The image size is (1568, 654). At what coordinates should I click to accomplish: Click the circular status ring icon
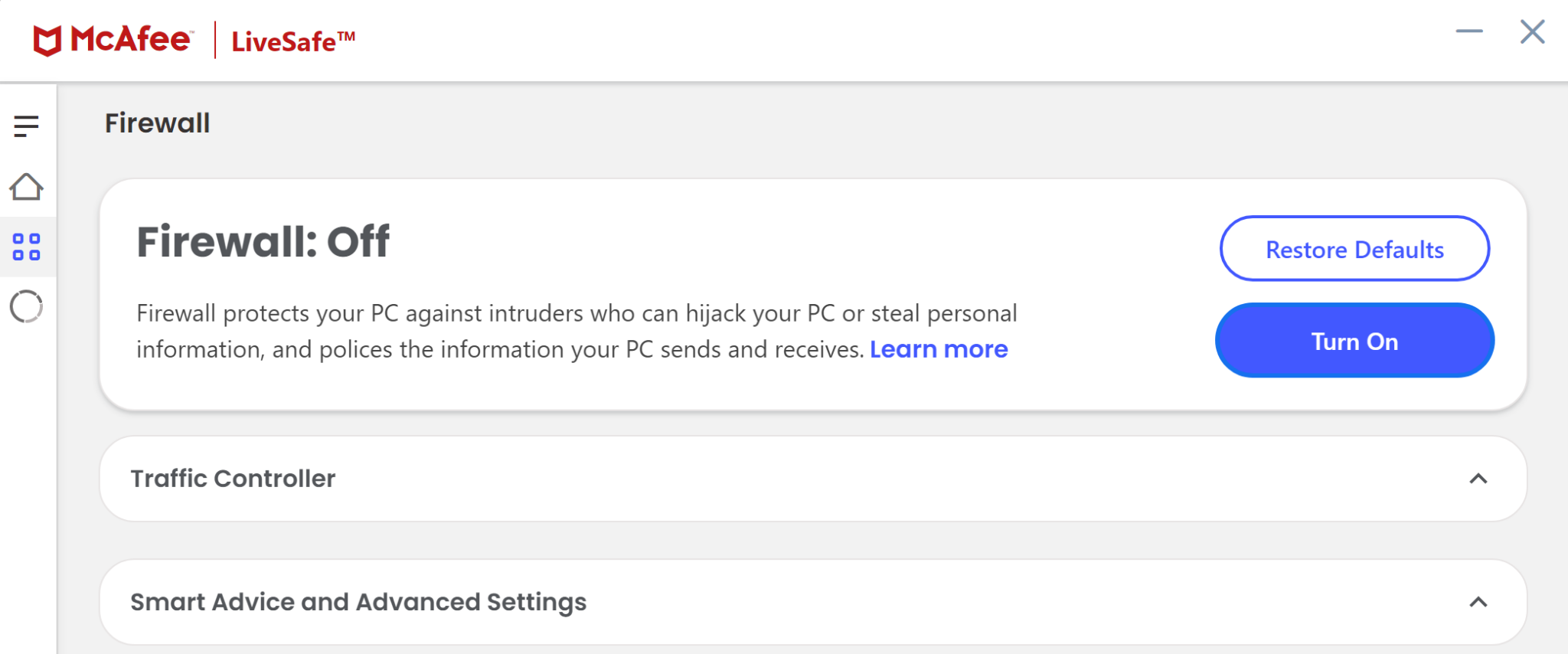[26, 306]
